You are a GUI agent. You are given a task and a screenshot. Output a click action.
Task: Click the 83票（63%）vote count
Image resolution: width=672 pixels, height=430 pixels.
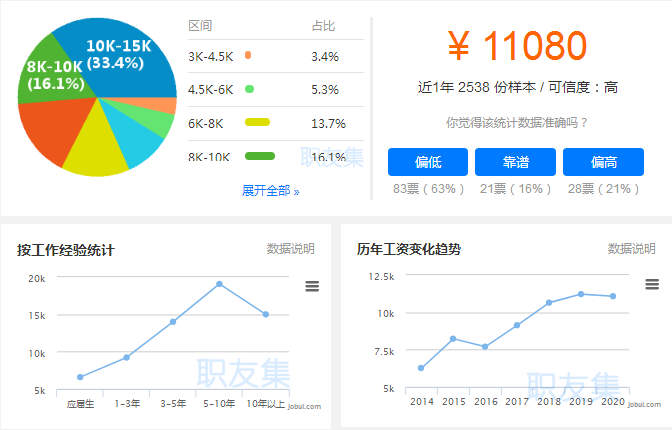click(428, 189)
